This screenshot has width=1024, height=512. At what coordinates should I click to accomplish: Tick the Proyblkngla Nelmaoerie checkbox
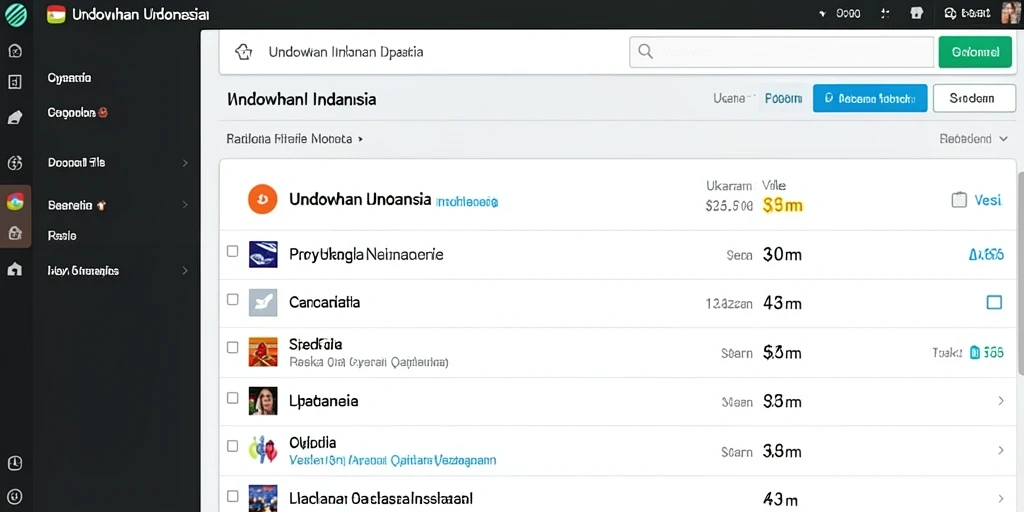coord(232,251)
